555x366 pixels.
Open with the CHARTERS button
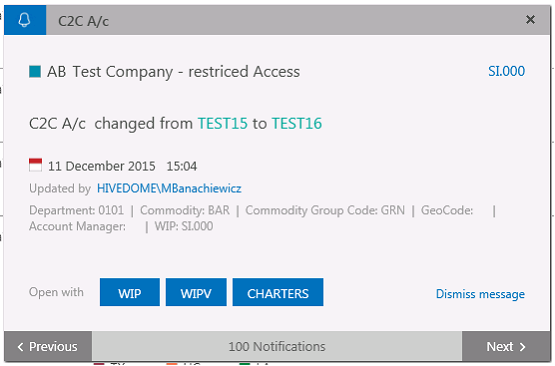point(278,292)
